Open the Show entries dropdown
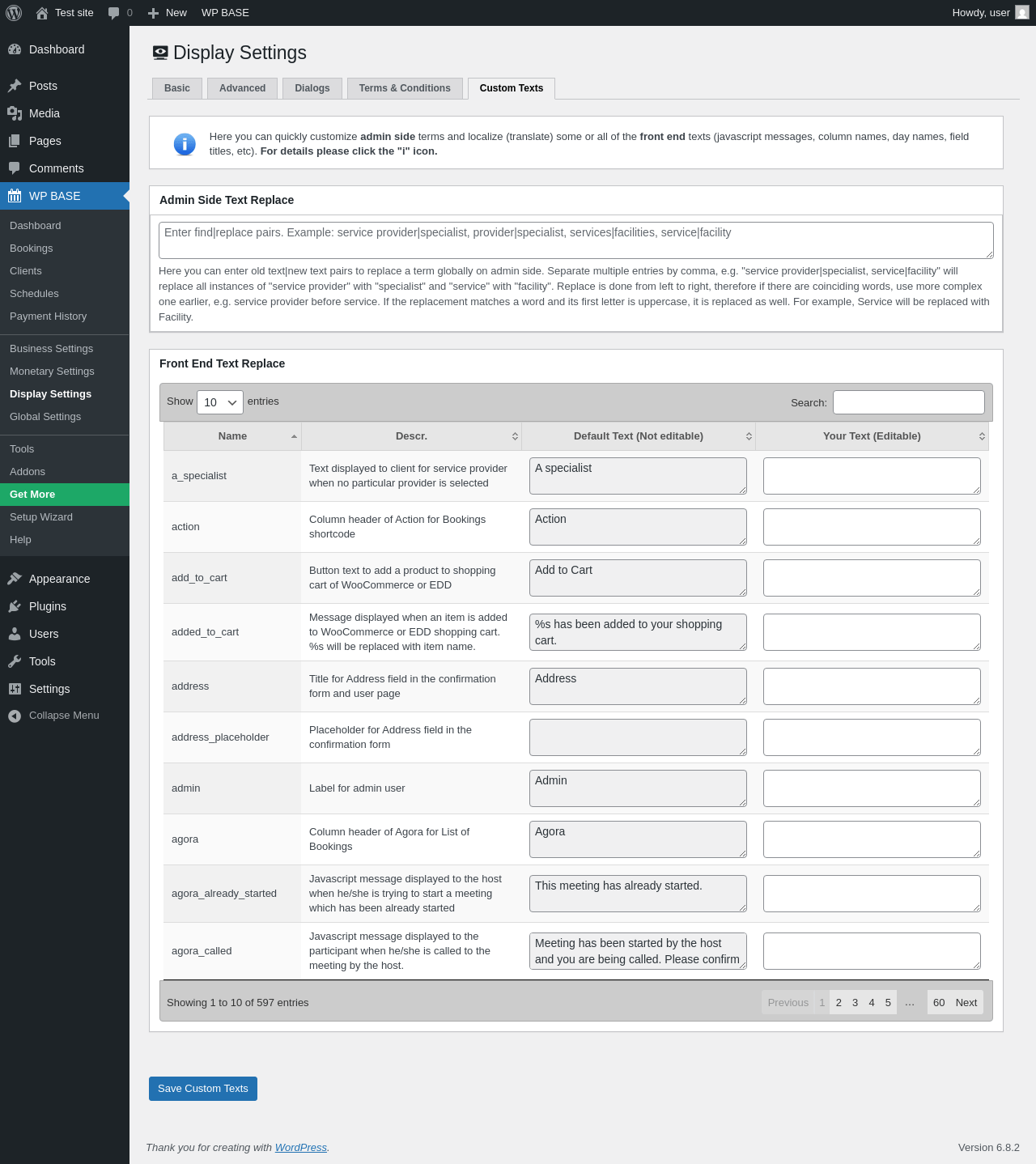1036x1164 pixels. point(220,402)
